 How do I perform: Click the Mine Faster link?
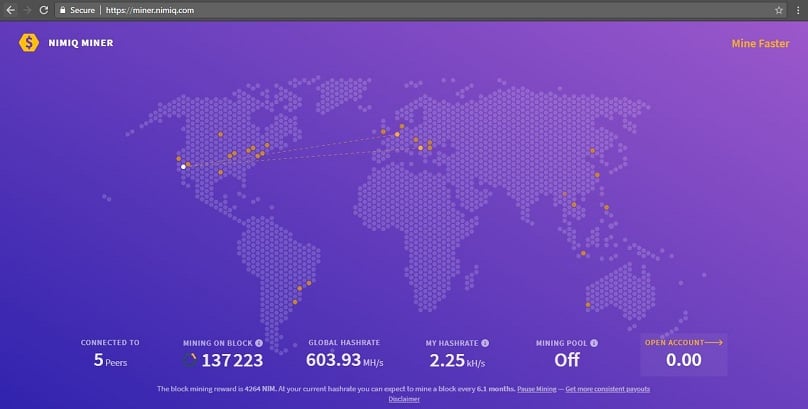[x=761, y=44]
